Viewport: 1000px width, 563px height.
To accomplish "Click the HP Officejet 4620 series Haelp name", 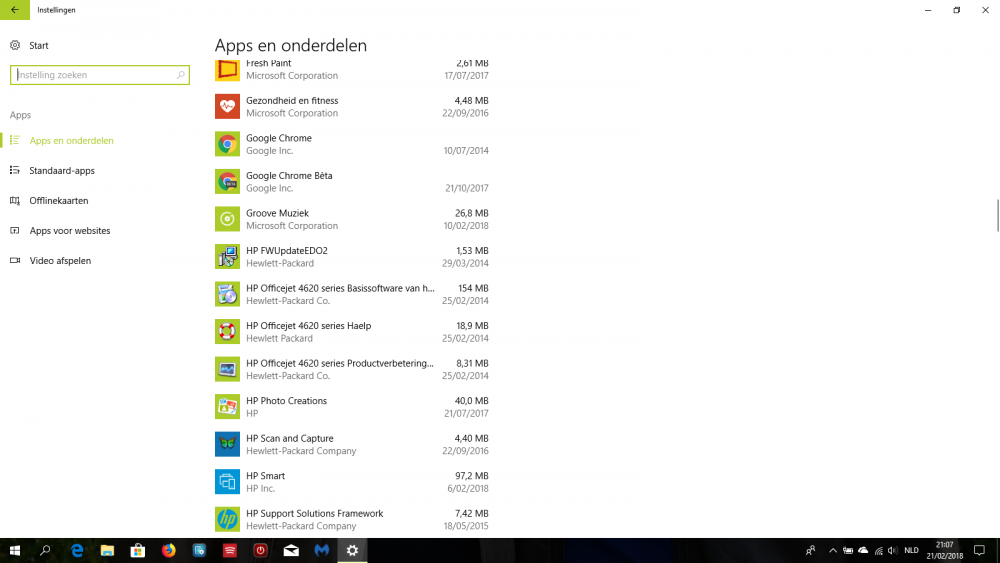I will coord(309,325).
